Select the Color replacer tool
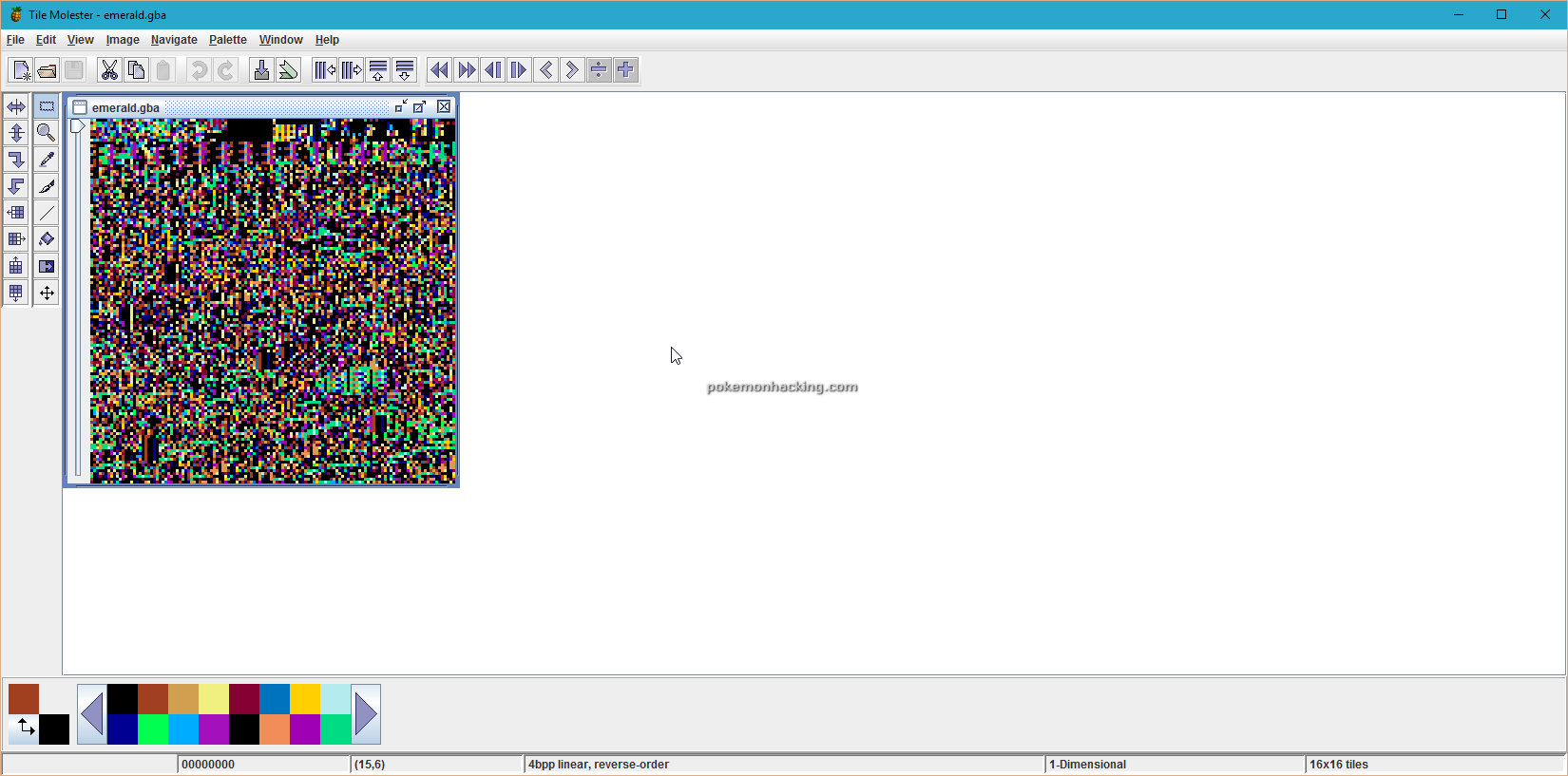 pyautogui.click(x=47, y=266)
